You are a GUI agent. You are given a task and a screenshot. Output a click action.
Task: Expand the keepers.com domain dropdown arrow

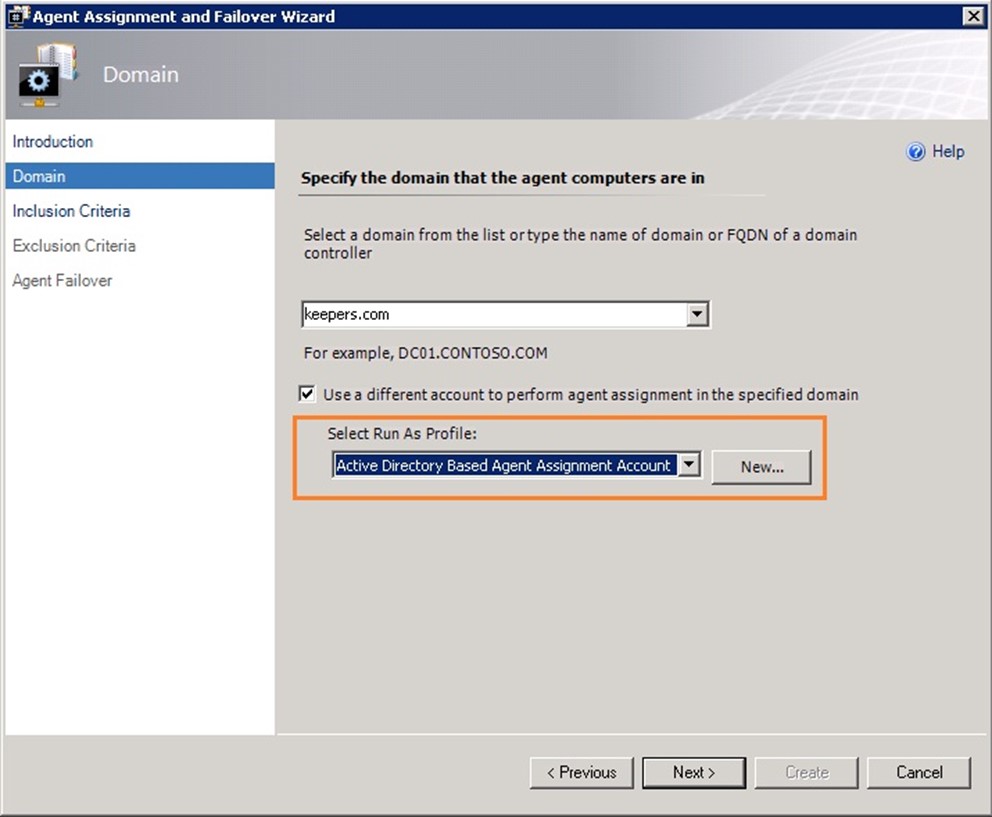[x=697, y=314]
